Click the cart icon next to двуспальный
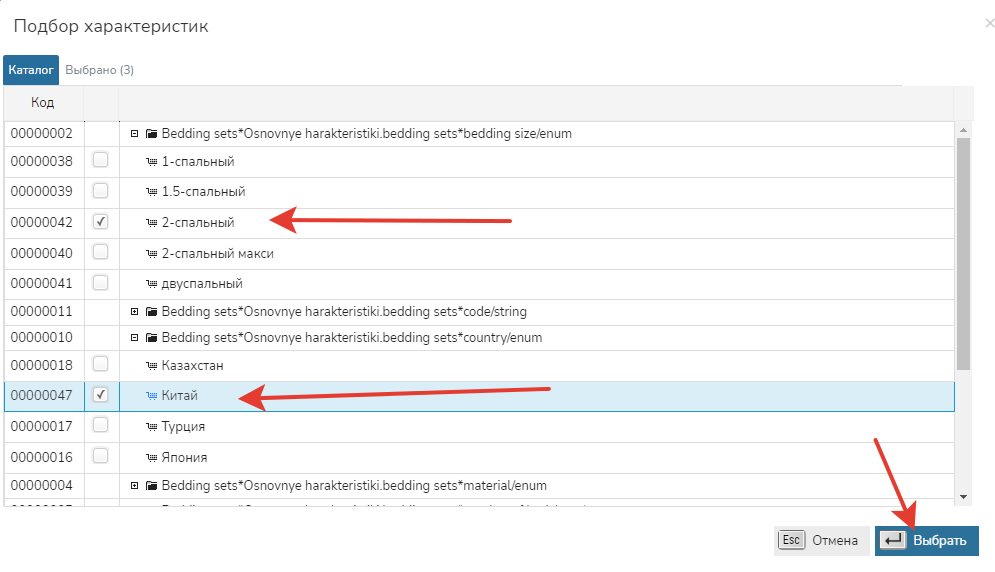 coord(152,284)
